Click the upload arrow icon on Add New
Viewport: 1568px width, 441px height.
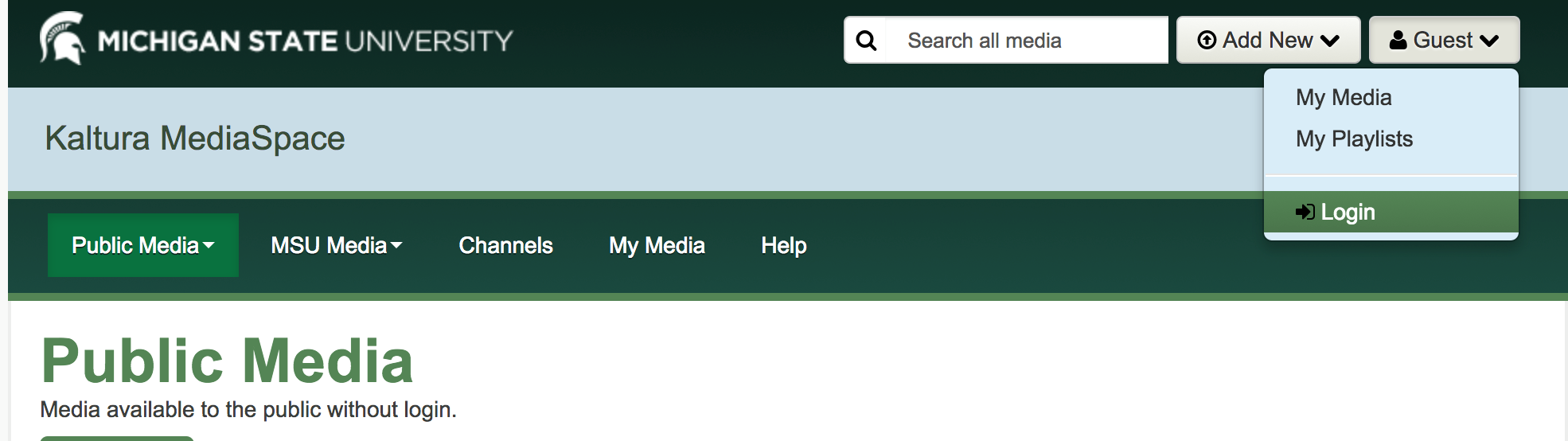tap(1207, 40)
